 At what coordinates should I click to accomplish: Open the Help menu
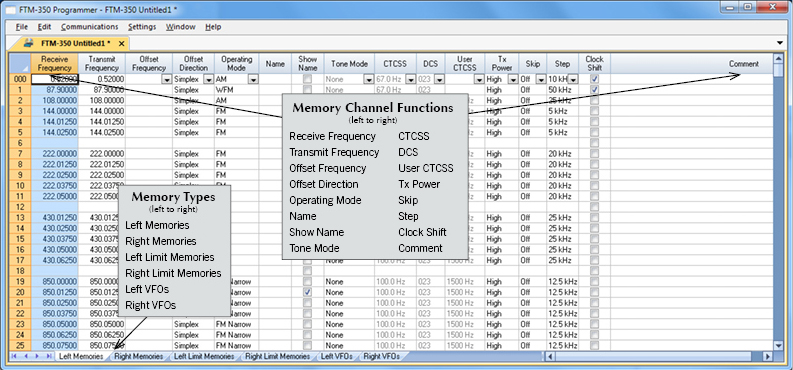pos(213,27)
